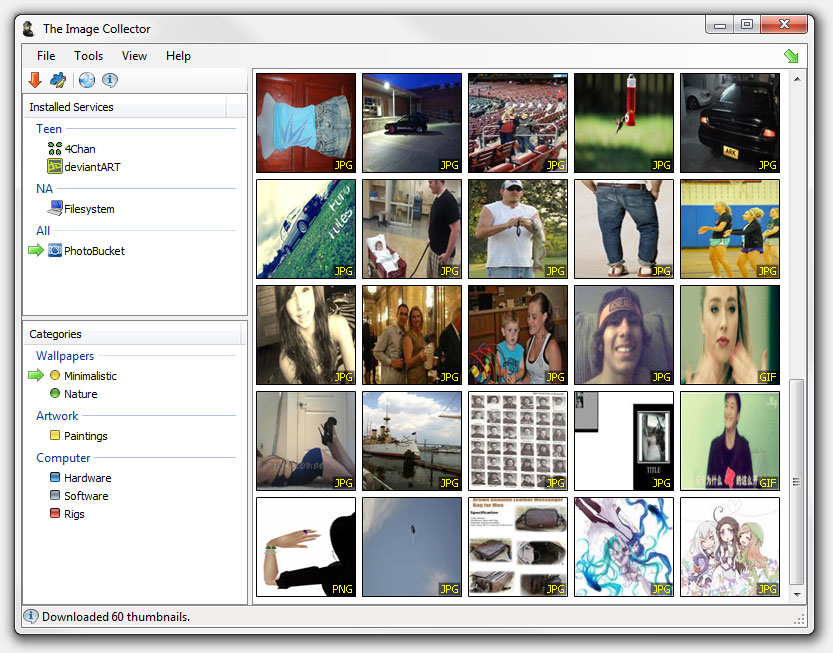Select the 4Chan service
Viewport: 833px width, 653px height.
coord(79,149)
